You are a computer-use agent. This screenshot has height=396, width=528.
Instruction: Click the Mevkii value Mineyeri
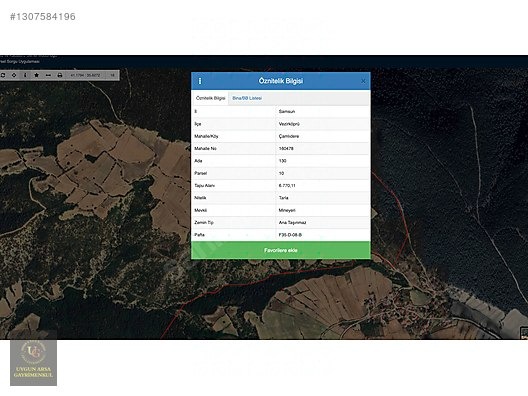pyautogui.click(x=287, y=210)
